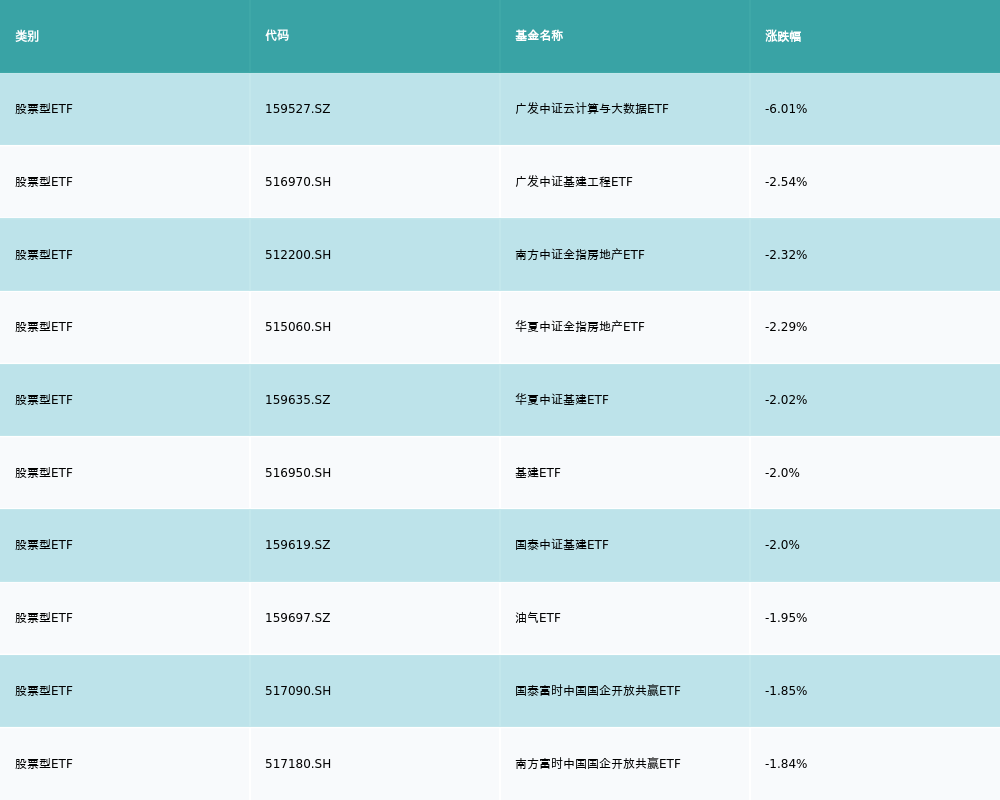The image size is (1000, 800).
Task: Click the 基金名称 column header
Action: pos(539,36)
